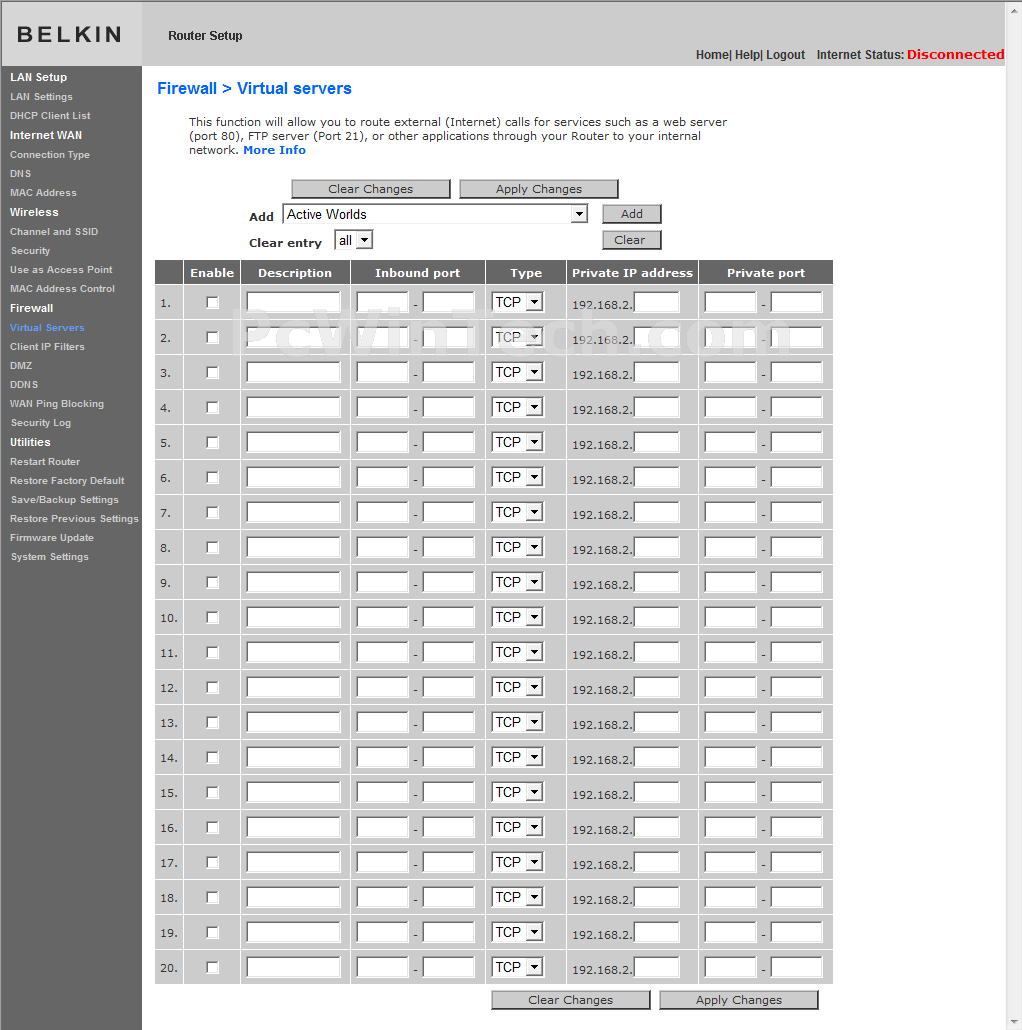This screenshot has height=1030, width=1022.
Task: Open Connection Type under Internet WAN
Action: tap(50, 155)
